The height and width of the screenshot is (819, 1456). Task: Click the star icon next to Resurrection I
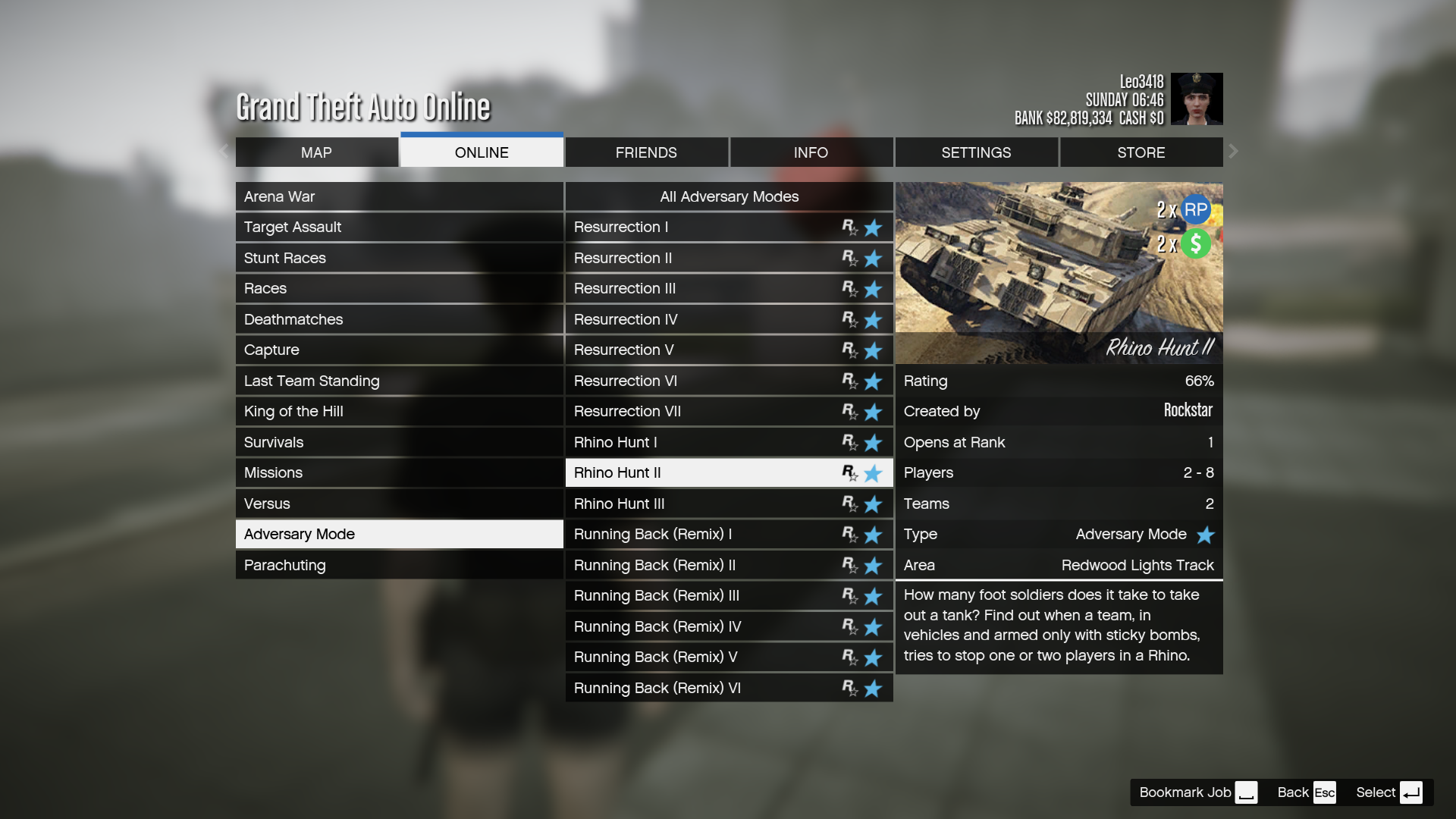coord(873,227)
